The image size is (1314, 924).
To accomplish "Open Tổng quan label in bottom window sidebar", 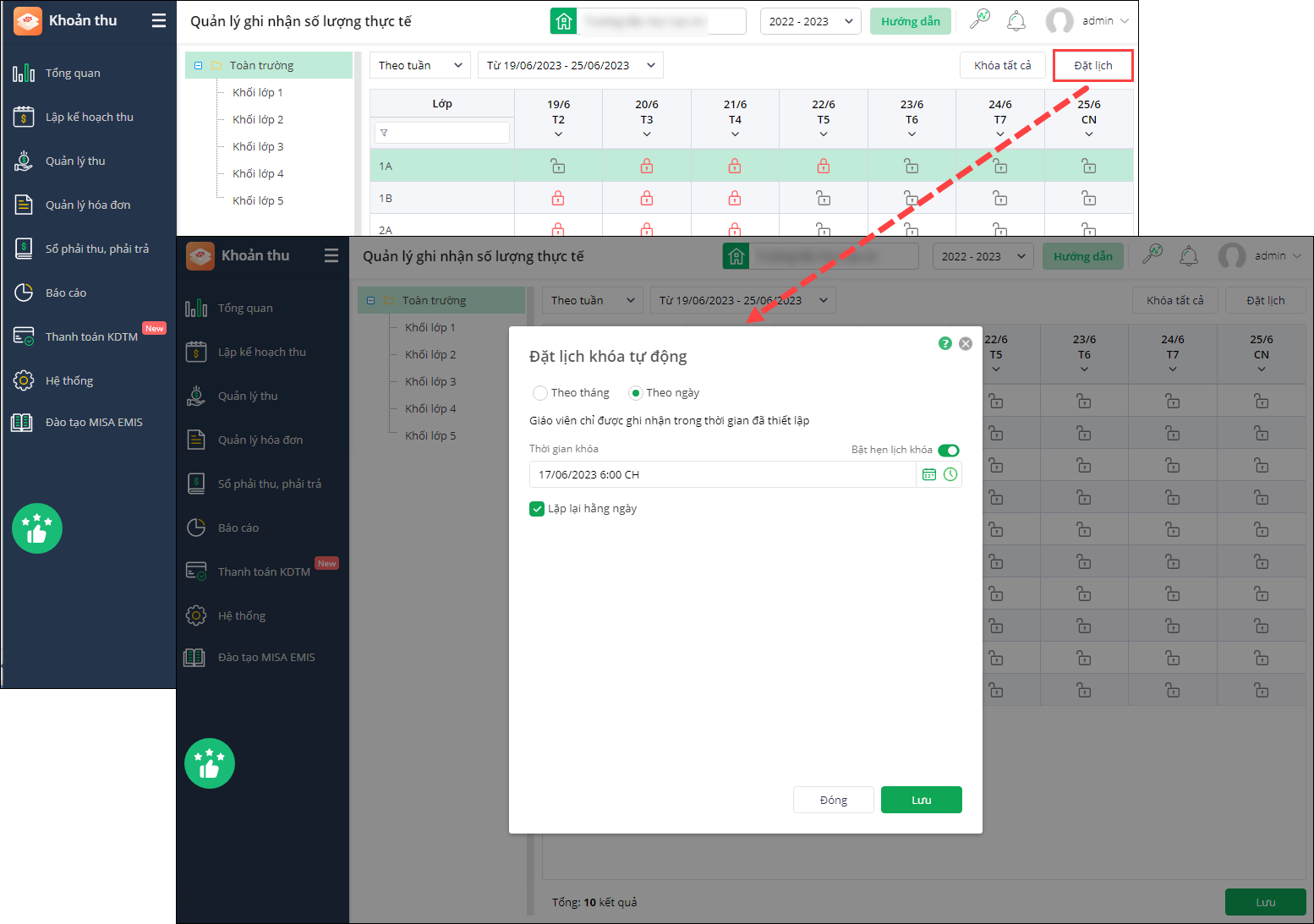I will 245,308.
